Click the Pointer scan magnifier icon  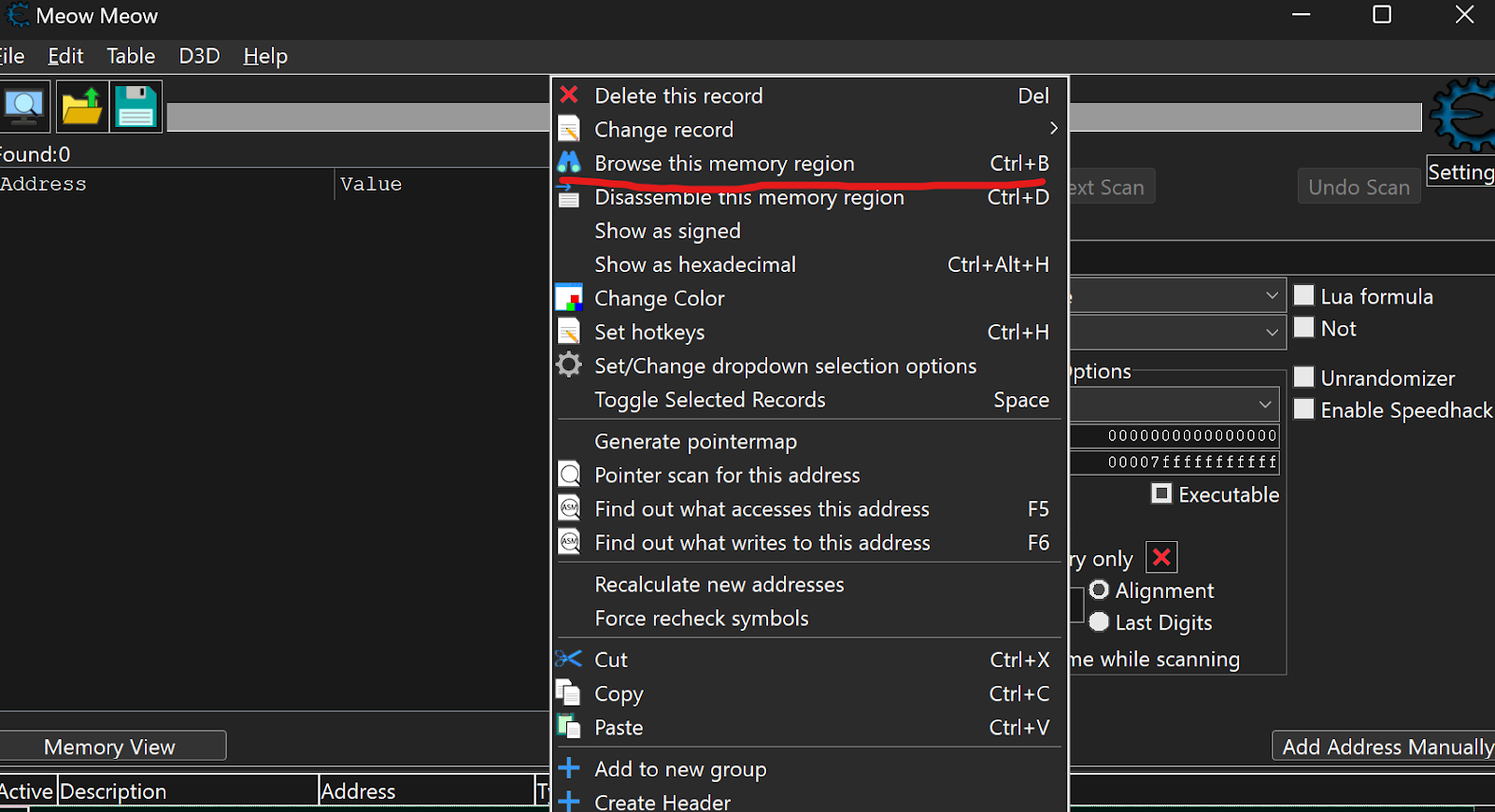point(569,475)
